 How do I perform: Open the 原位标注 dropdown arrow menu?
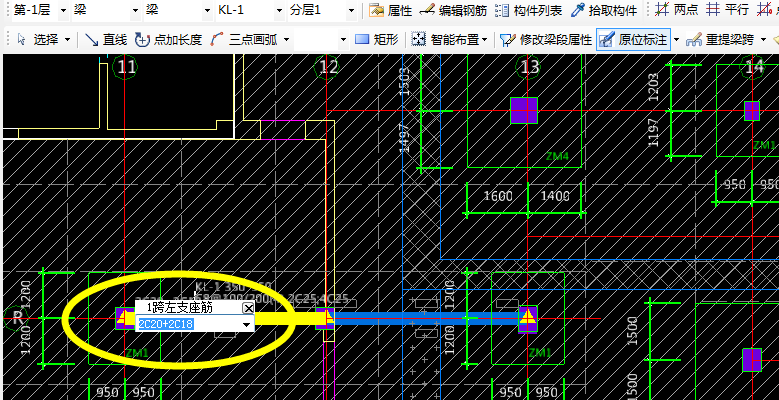[x=676, y=40]
